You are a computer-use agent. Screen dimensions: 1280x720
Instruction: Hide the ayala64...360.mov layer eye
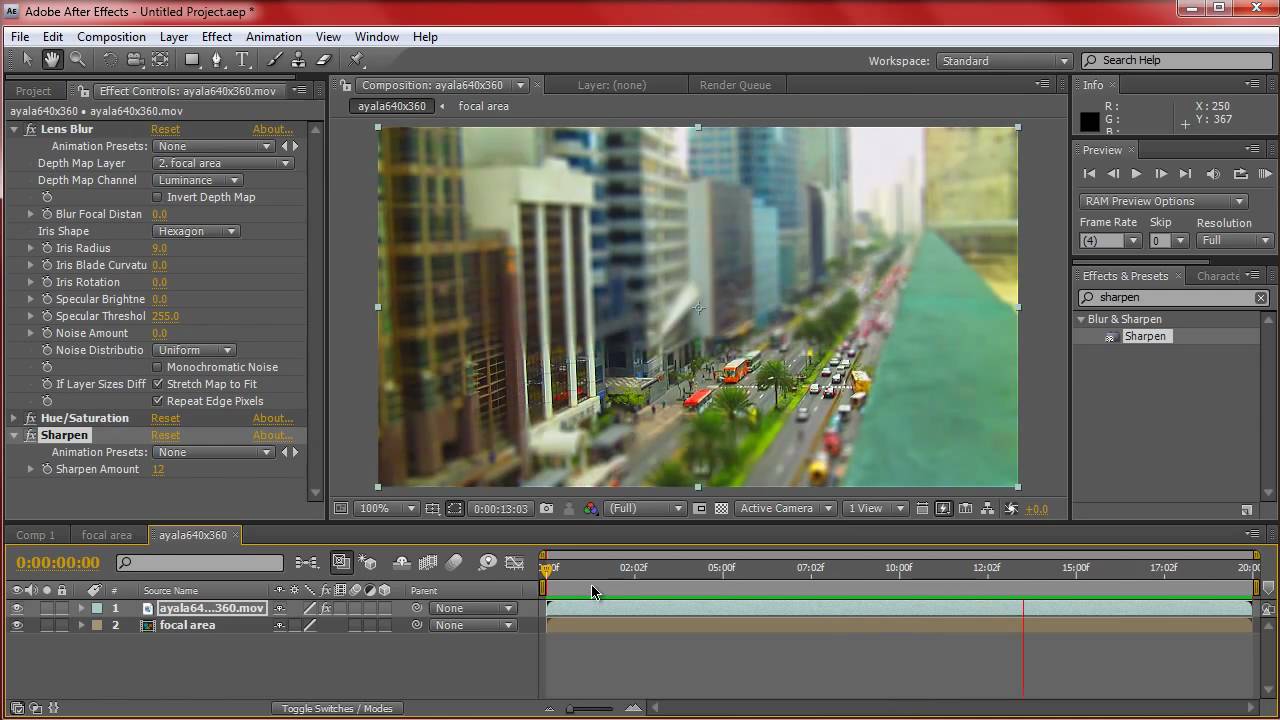[17, 608]
